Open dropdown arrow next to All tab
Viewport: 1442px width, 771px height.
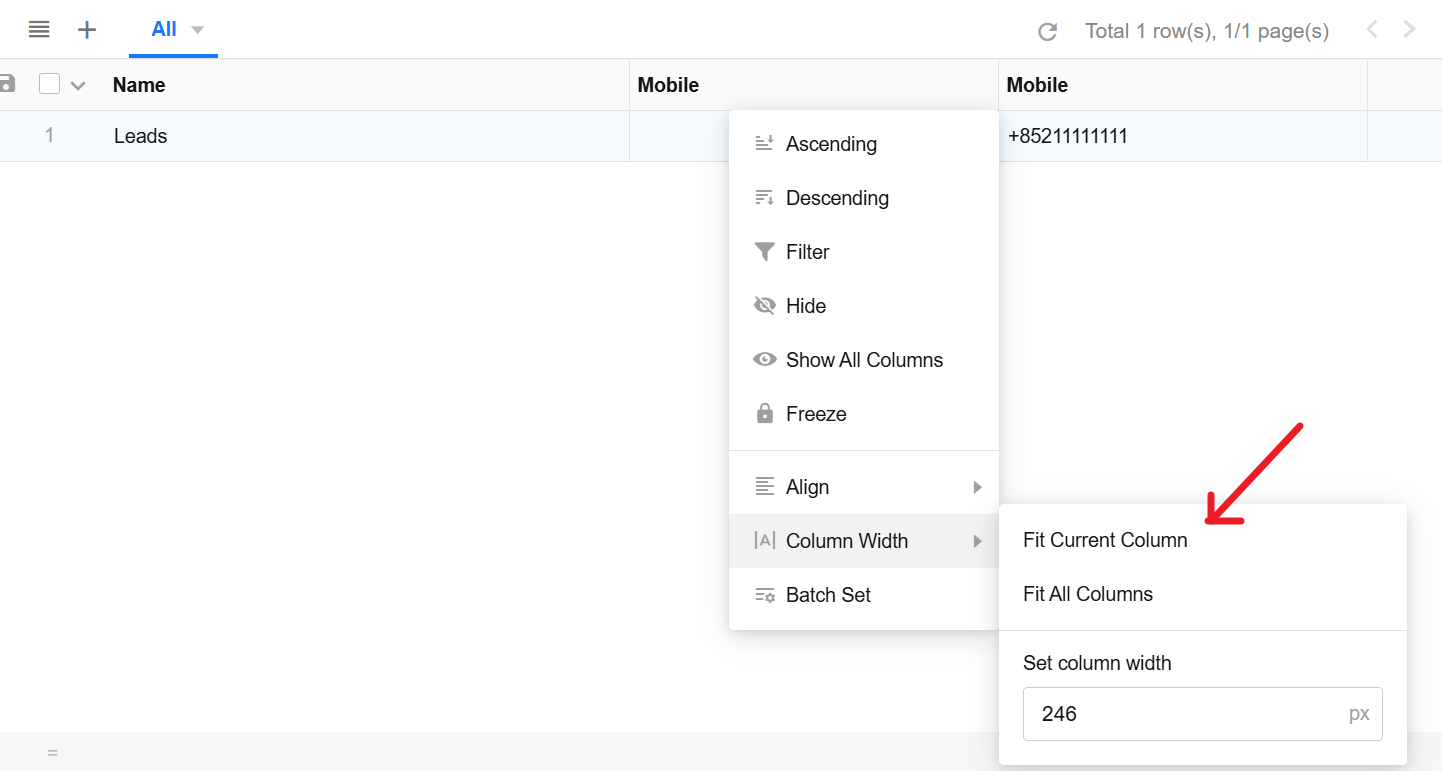click(197, 30)
